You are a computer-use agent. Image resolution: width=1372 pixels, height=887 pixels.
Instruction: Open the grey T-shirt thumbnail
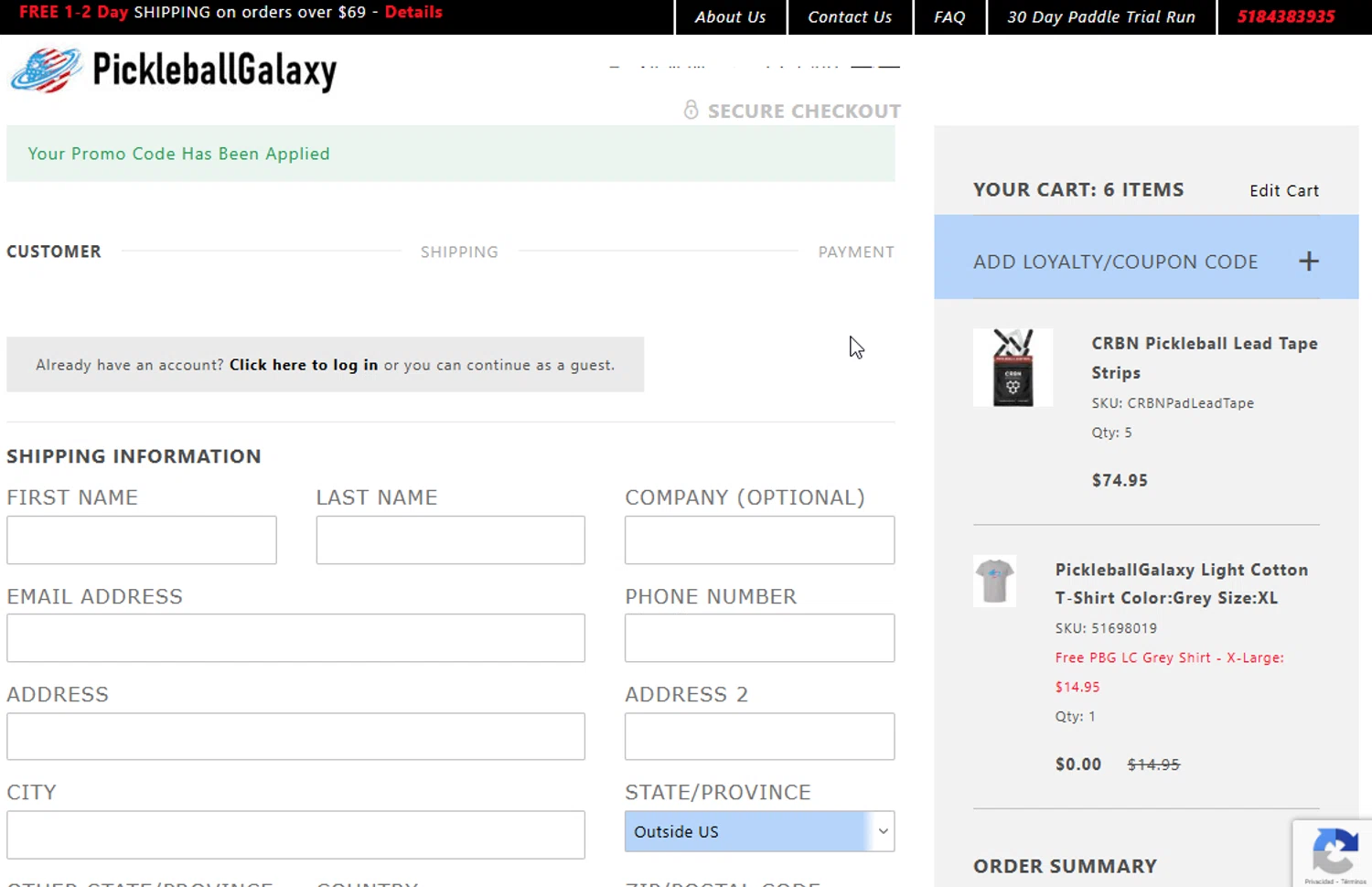[x=994, y=581]
